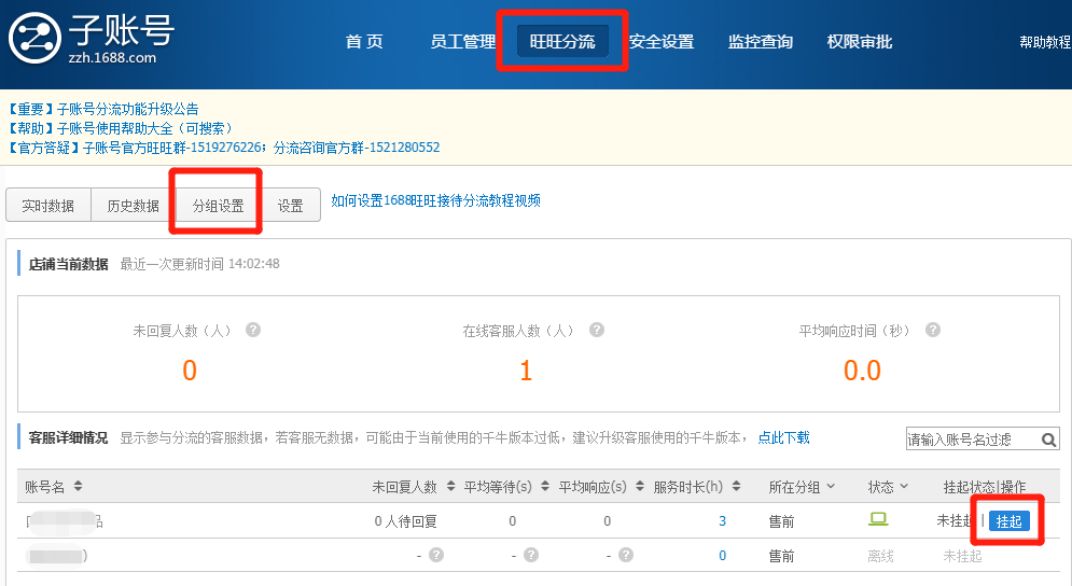
Task: Click 最近一次更新时间 14:02:48 text
Action: tap(200, 264)
